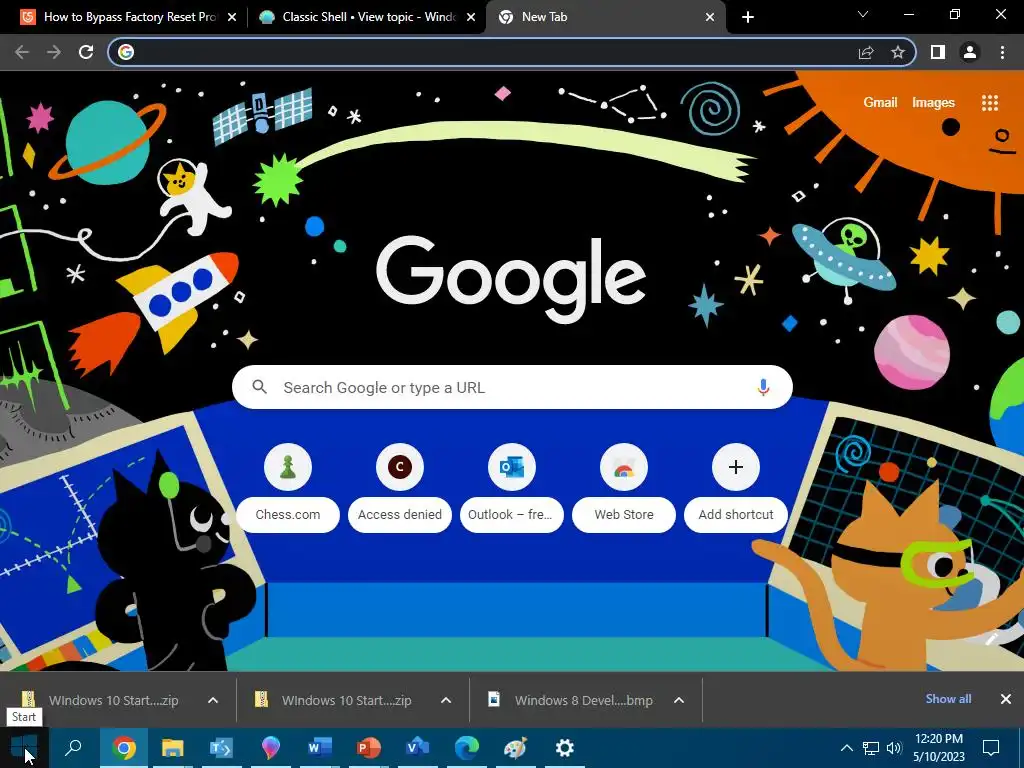Image resolution: width=1024 pixels, height=768 pixels.
Task: Open File Explorer from taskbar
Action: 172,748
